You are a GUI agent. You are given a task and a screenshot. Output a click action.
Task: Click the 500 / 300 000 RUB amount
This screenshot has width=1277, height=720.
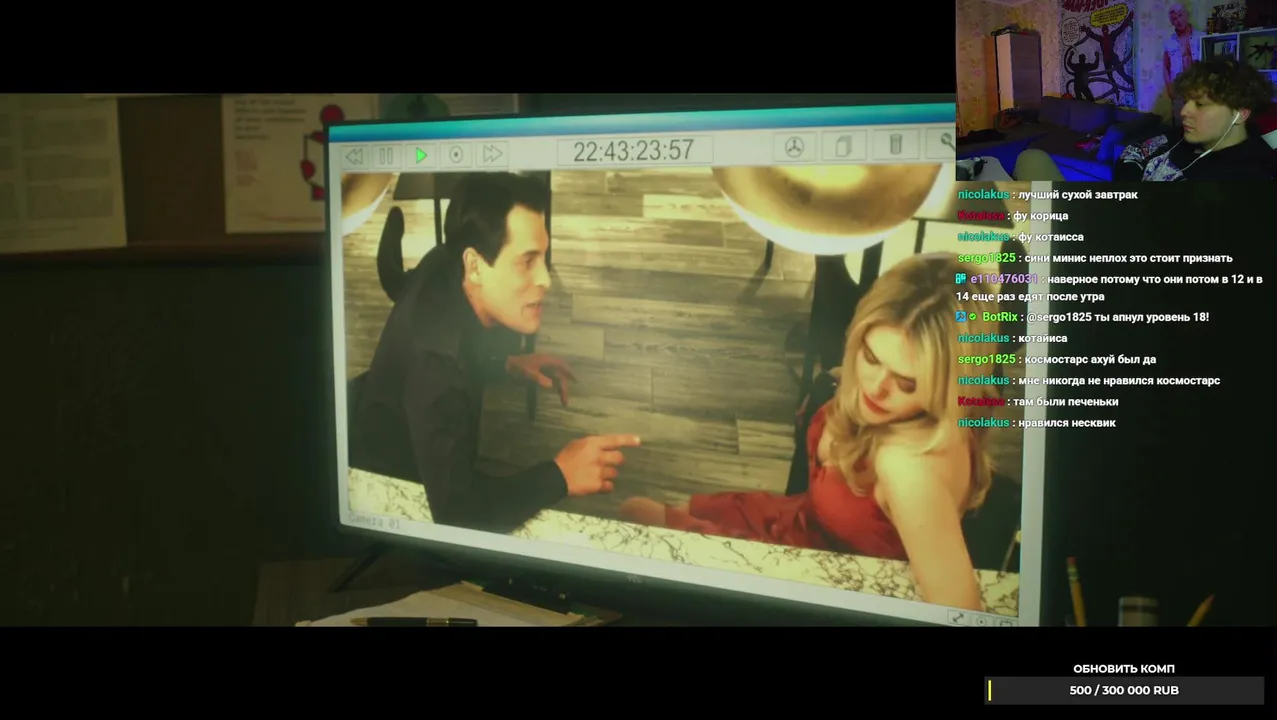tap(1124, 690)
